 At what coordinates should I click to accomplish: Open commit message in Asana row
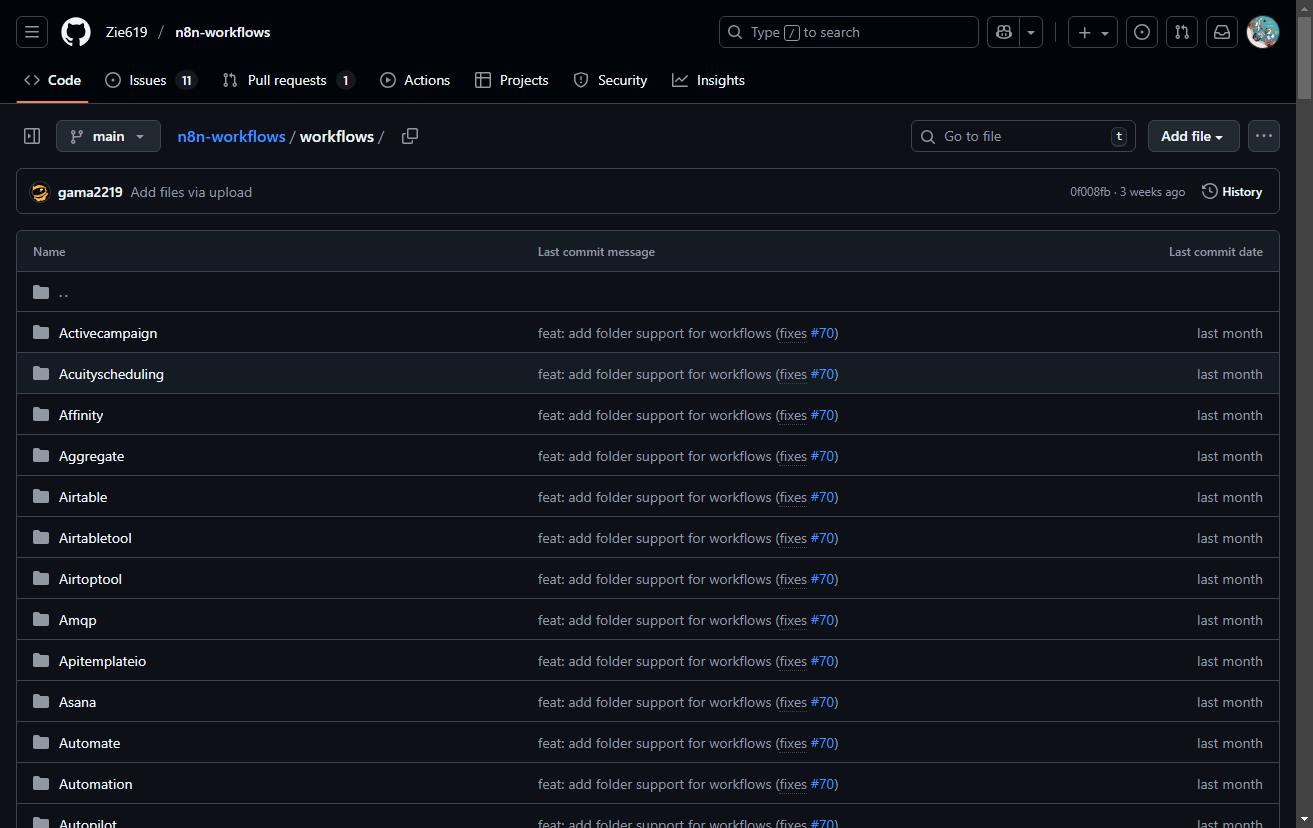[655, 702]
